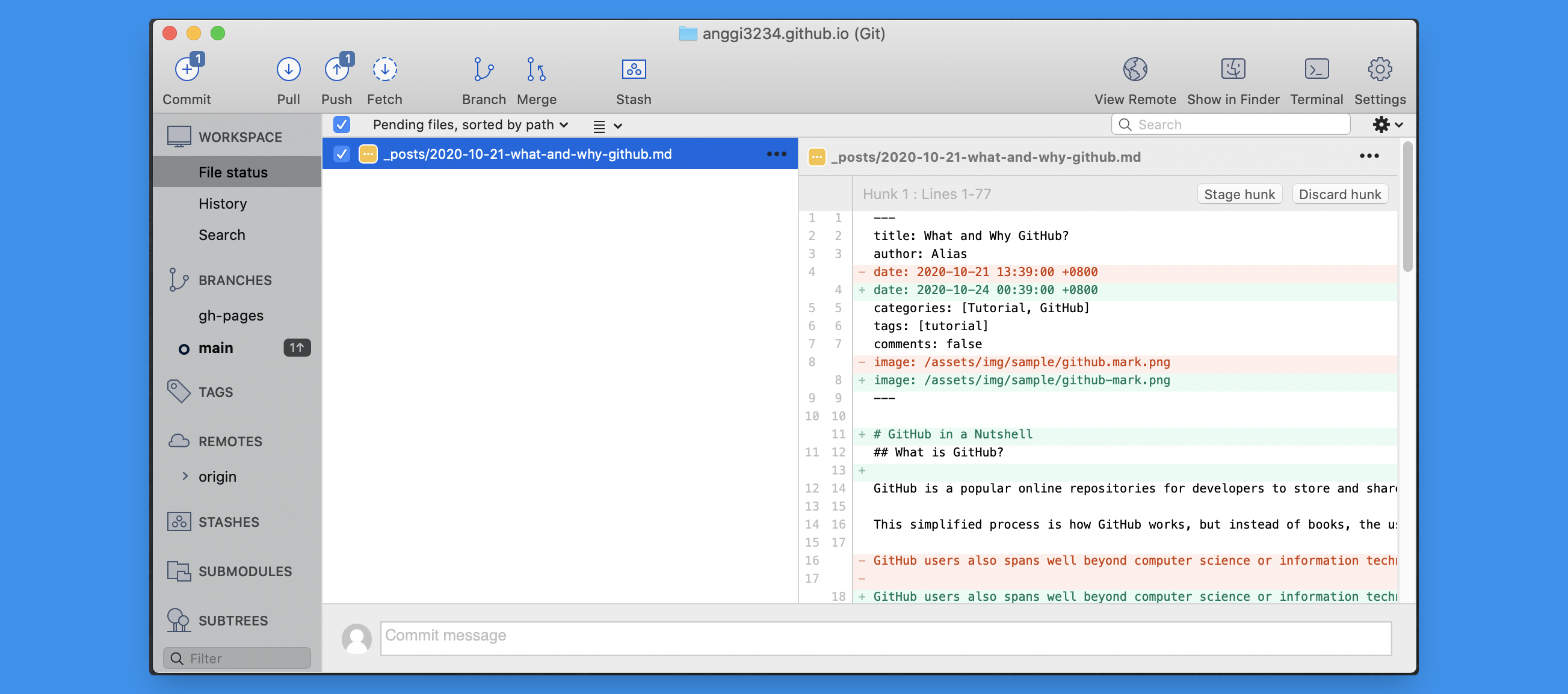Uncheck the staged markdown file checkbox
The height and width of the screenshot is (694, 1568).
(343, 154)
